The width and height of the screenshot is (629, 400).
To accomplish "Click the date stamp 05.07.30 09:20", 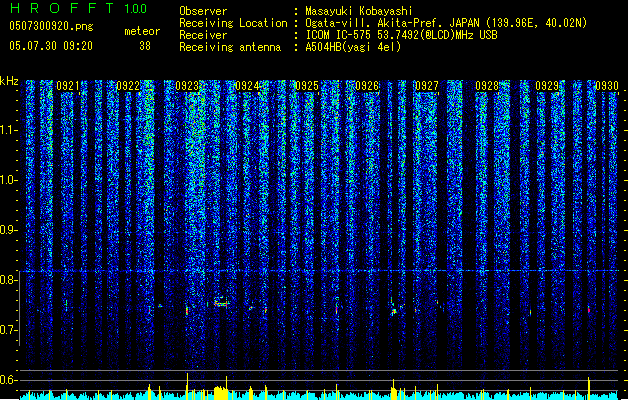I will click(x=51, y=46).
